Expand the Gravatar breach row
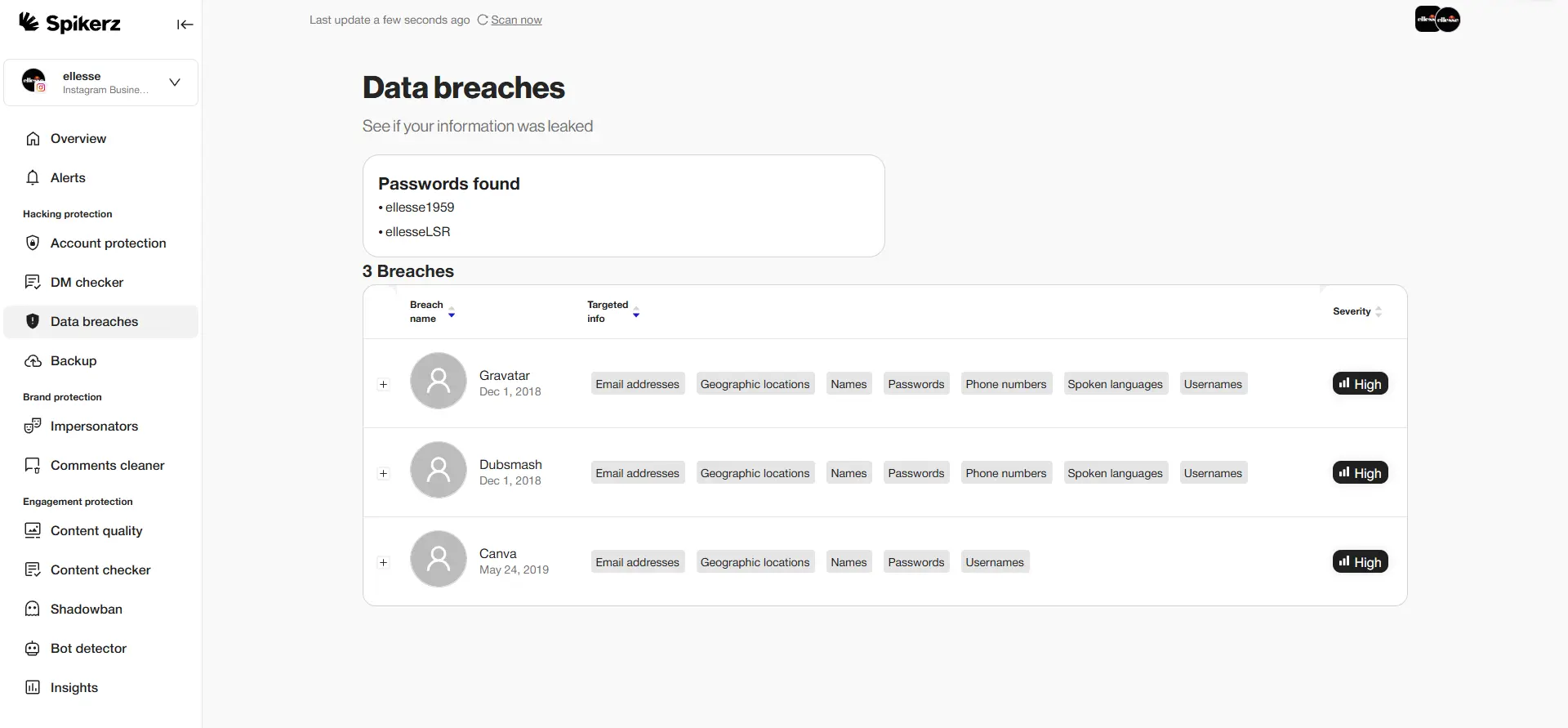Image resolution: width=1568 pixels, height=728 pixels. [383, 384]
